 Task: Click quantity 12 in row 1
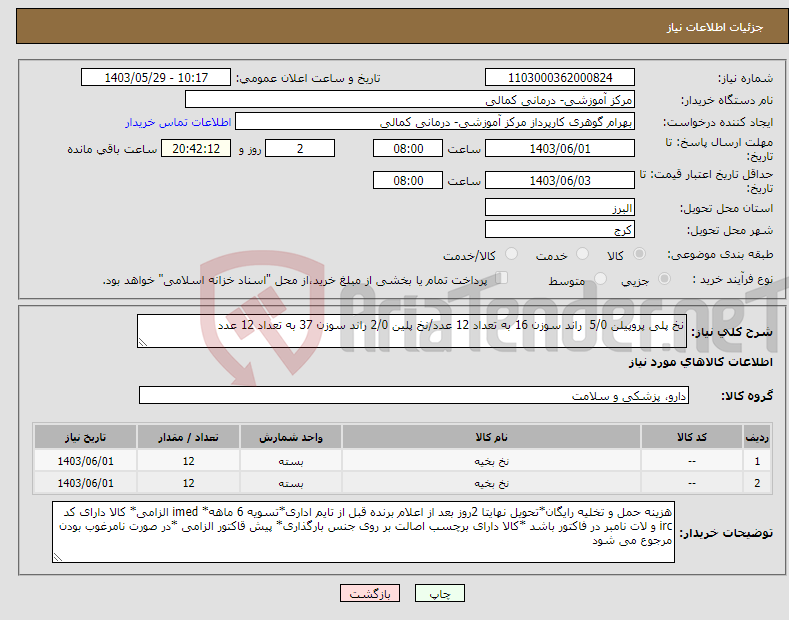[188, 461]
